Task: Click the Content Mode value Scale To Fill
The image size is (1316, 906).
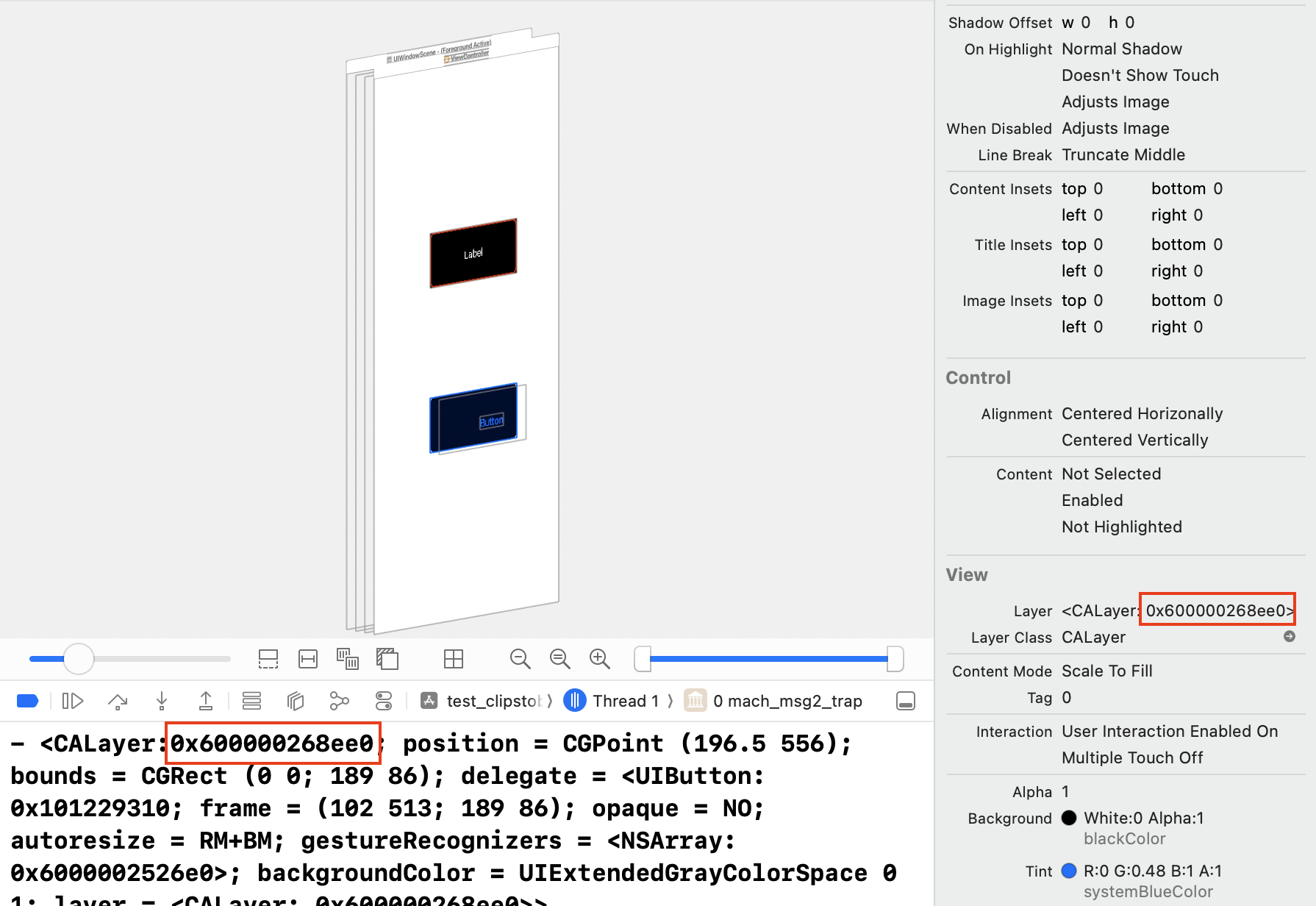Action: coord(1107,671)
